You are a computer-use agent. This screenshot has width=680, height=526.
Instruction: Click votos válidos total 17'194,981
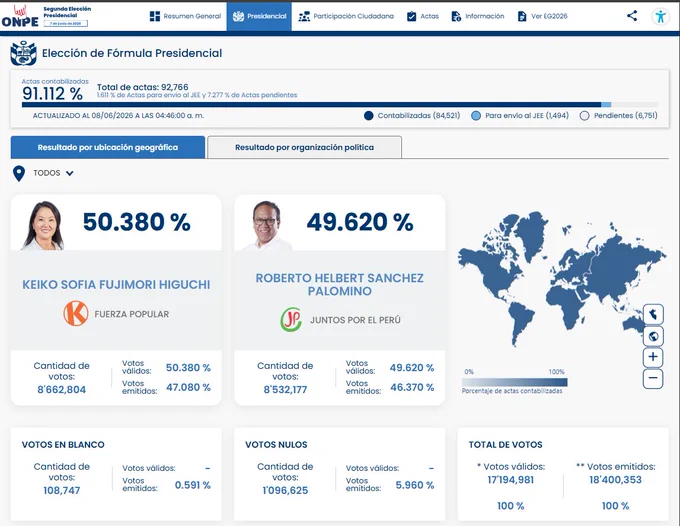coord(510,480)
